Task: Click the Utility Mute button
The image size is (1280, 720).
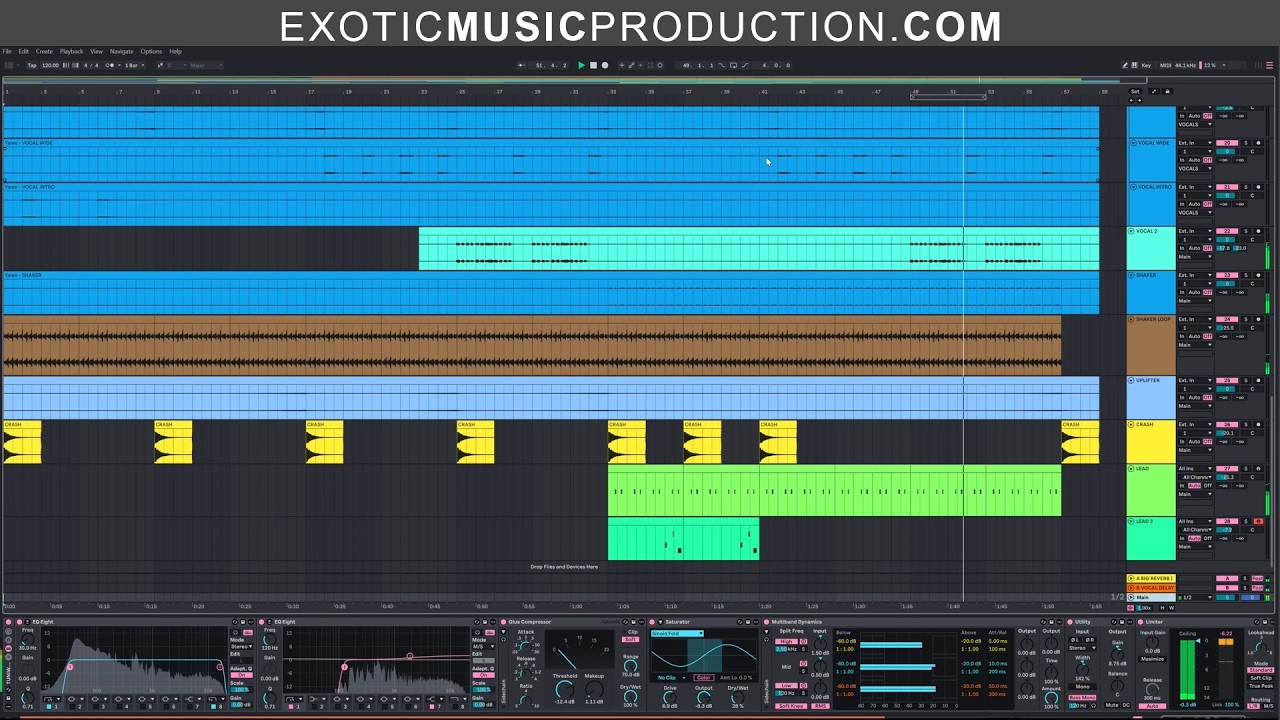Action: coord(1111,705)
